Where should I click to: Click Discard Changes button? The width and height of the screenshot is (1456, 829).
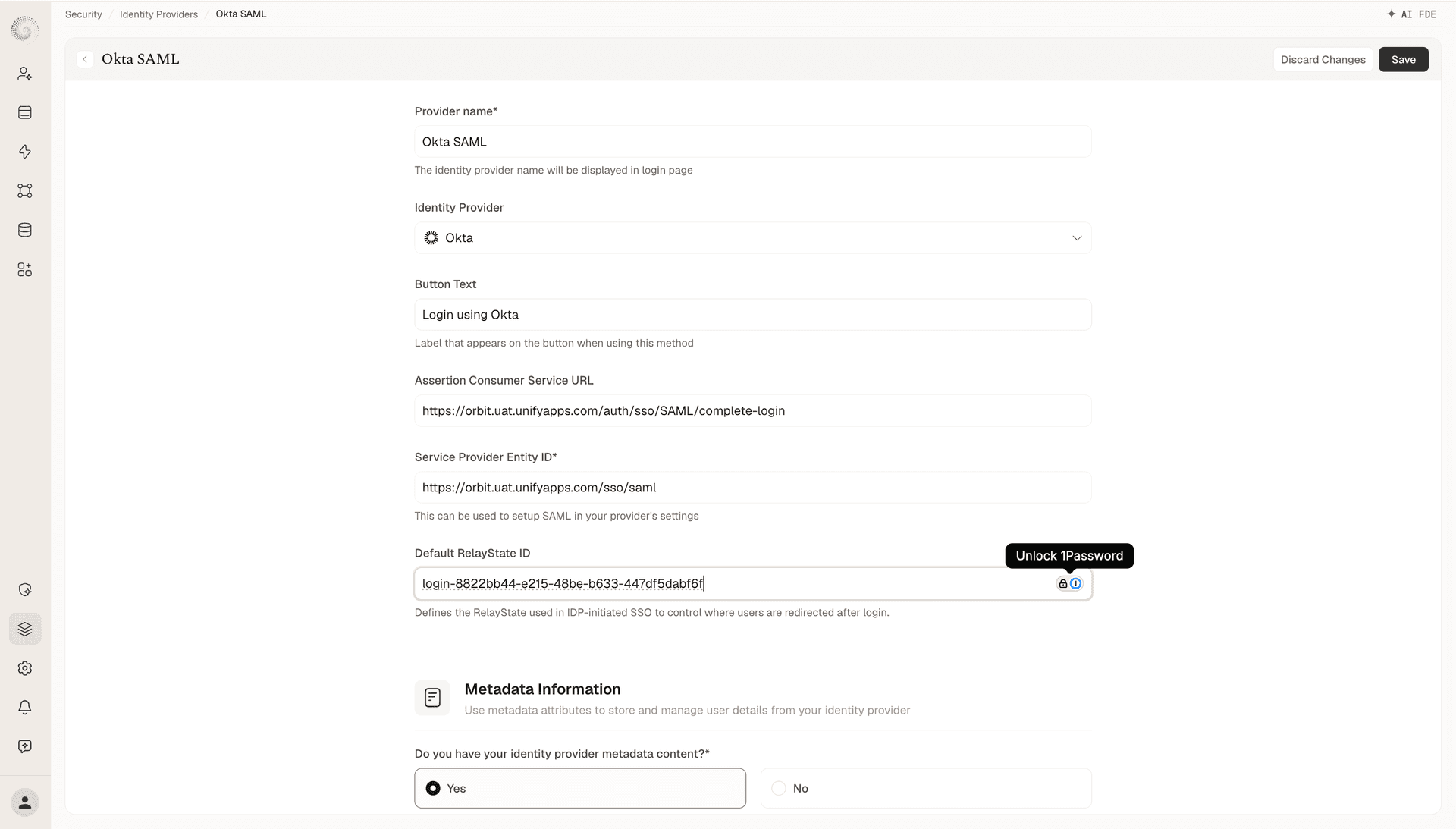1323,59
